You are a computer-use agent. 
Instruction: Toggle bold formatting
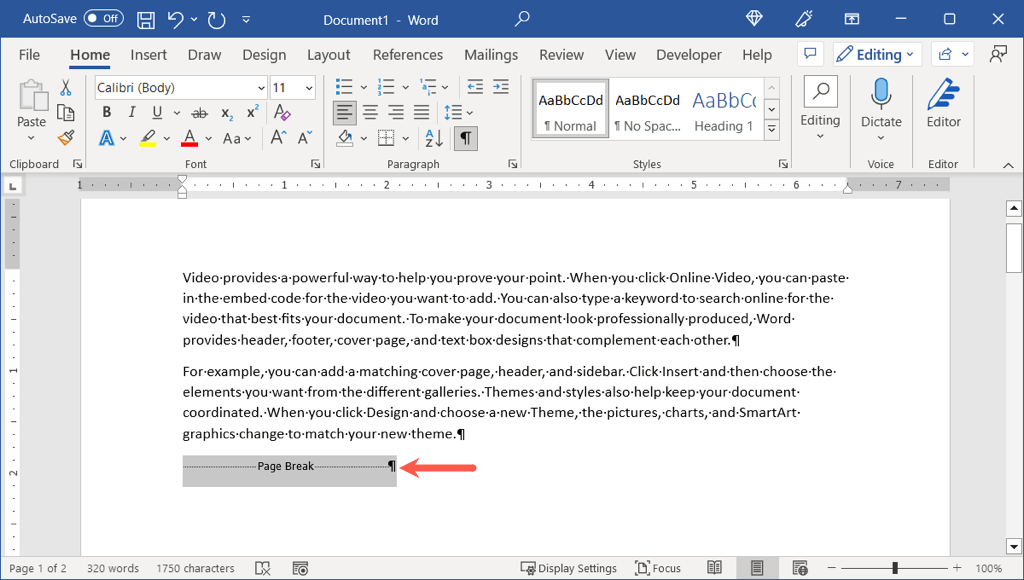tap(106, 113)
